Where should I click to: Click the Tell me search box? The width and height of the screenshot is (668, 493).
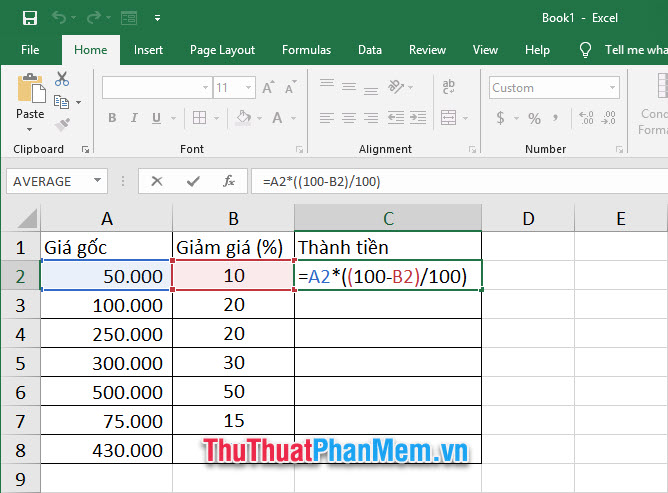624,50
